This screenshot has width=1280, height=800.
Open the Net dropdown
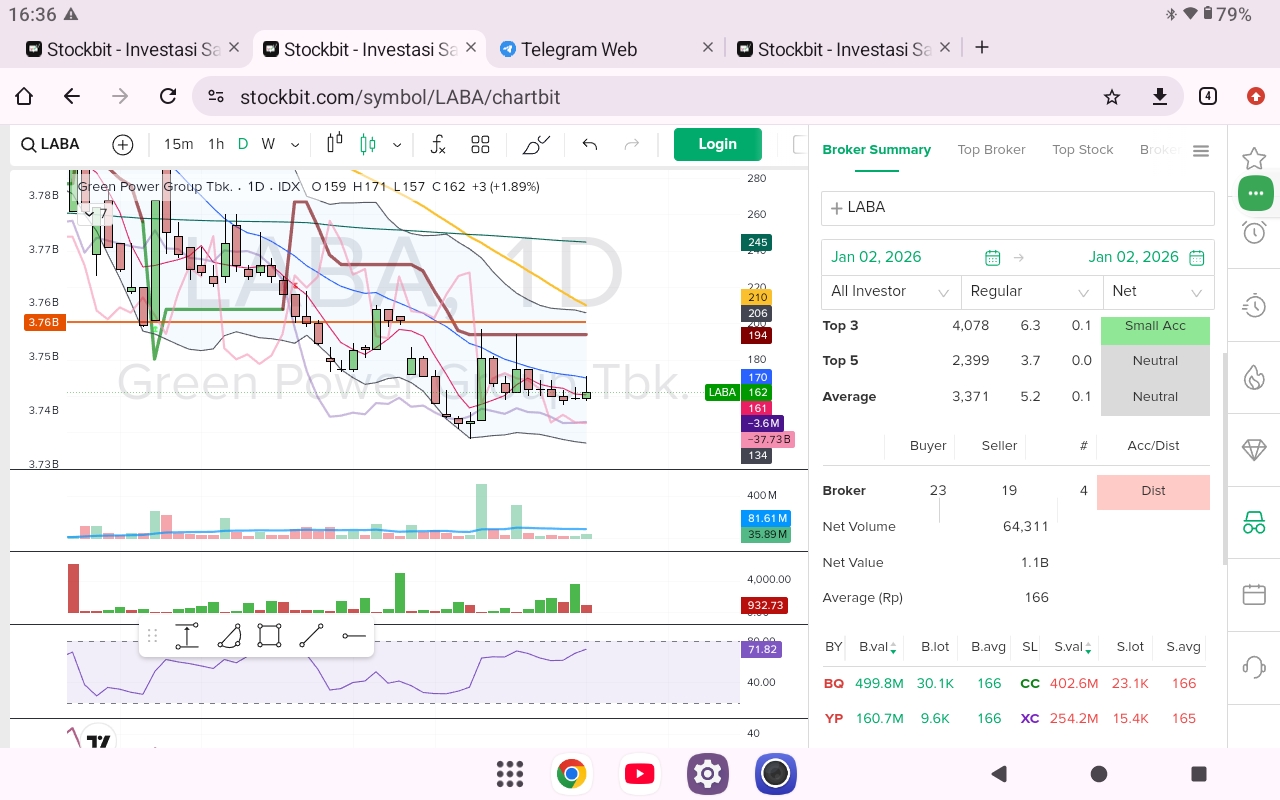click(1158, 292)
